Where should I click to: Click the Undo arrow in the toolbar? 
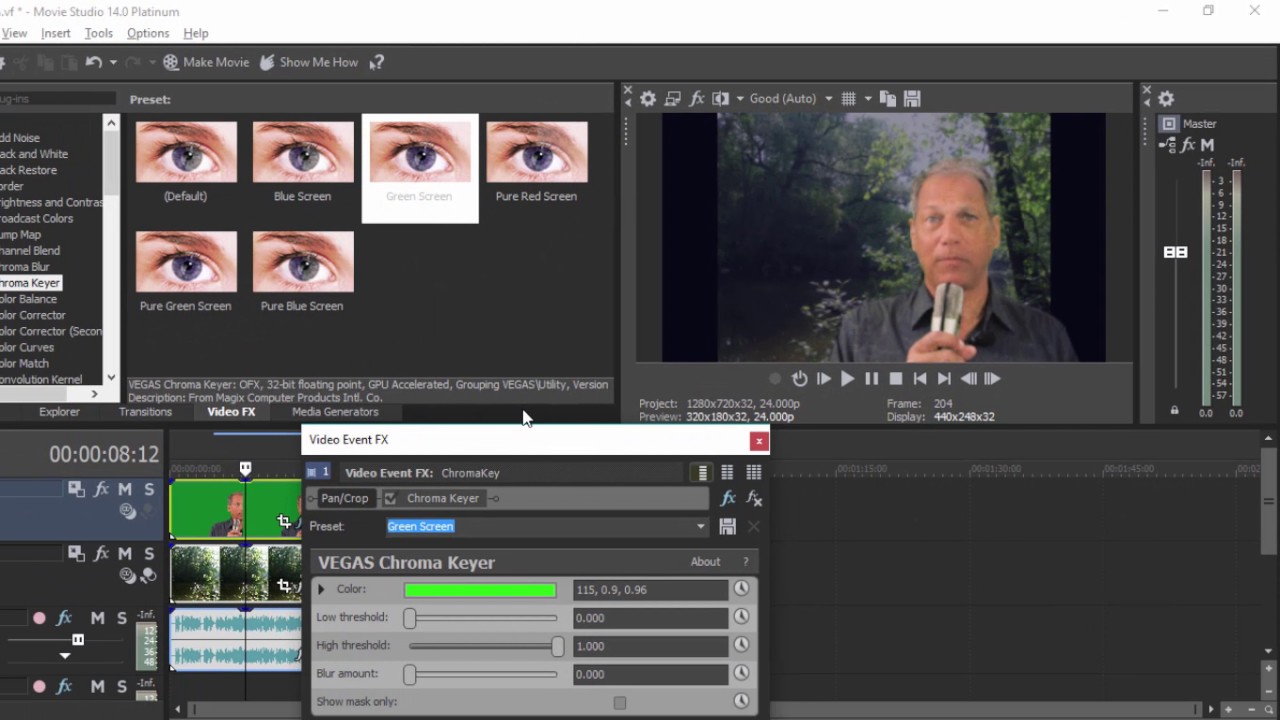pos(93,62)
